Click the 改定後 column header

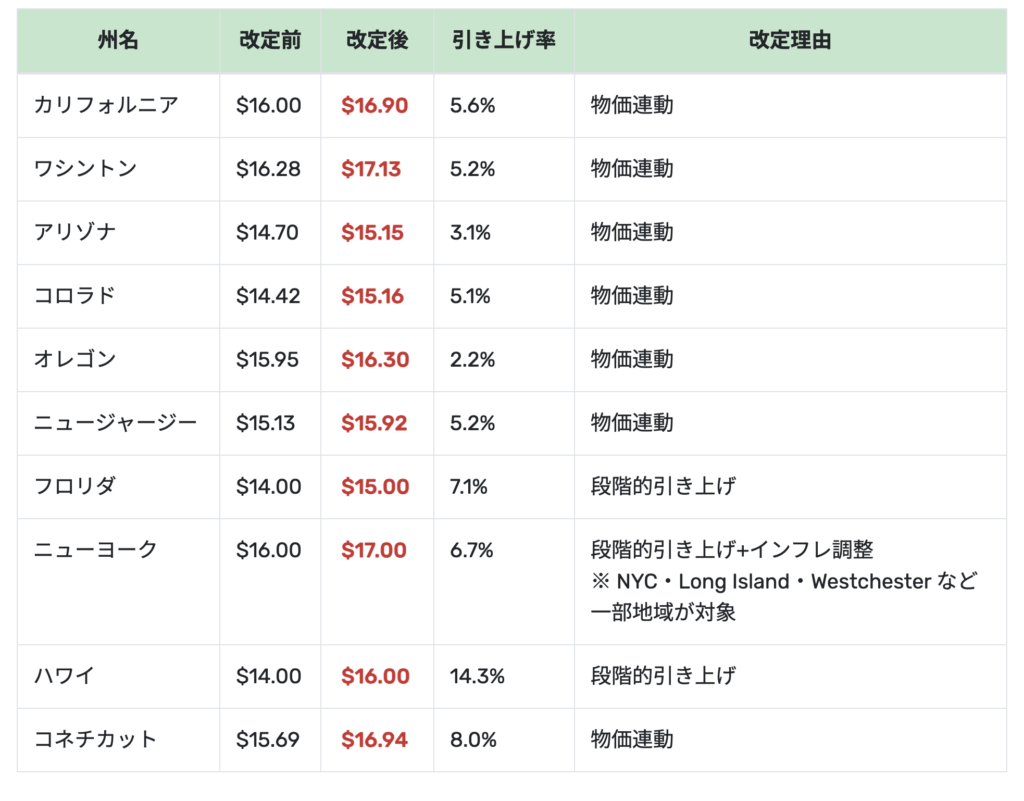(377, 41)
